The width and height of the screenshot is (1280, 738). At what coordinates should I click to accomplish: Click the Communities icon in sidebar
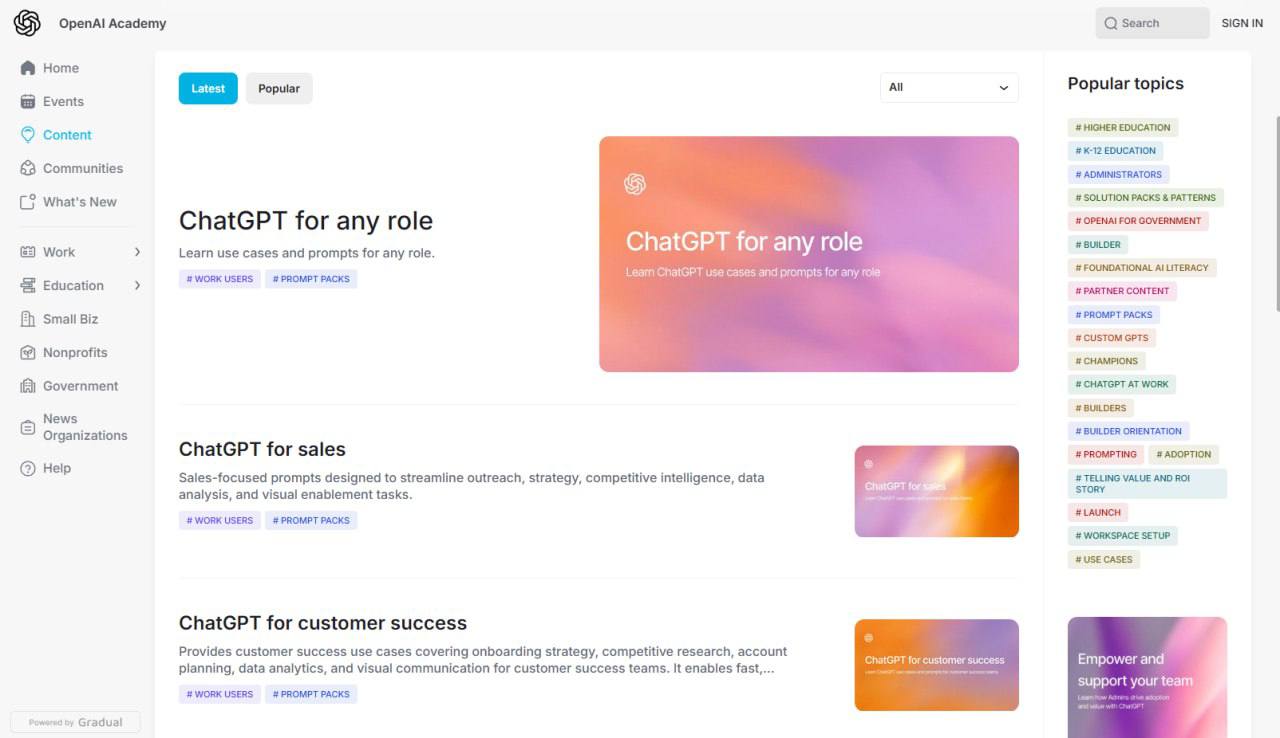(28, 169)
